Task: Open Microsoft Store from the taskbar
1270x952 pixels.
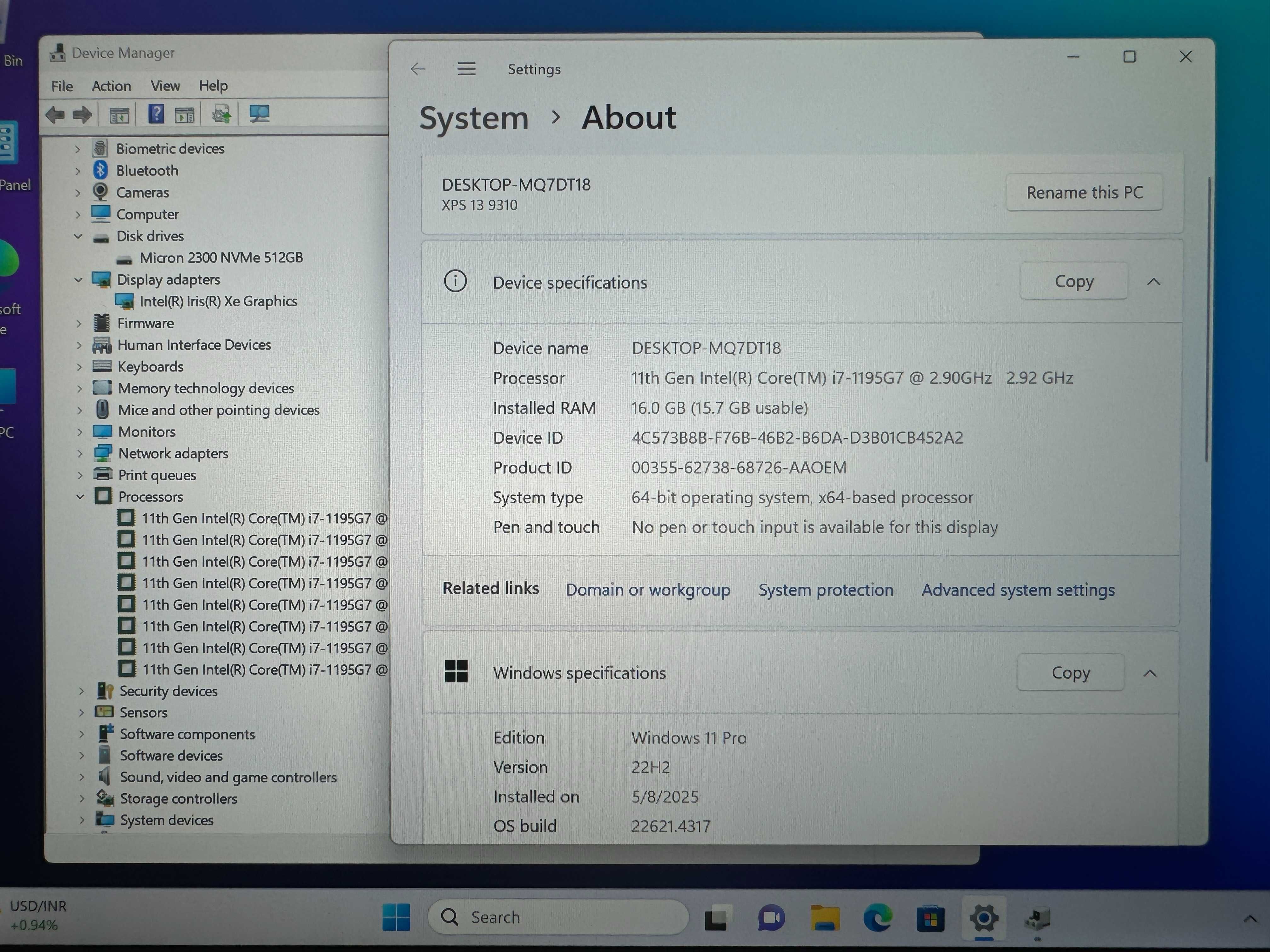Action: tap(930, 918)
